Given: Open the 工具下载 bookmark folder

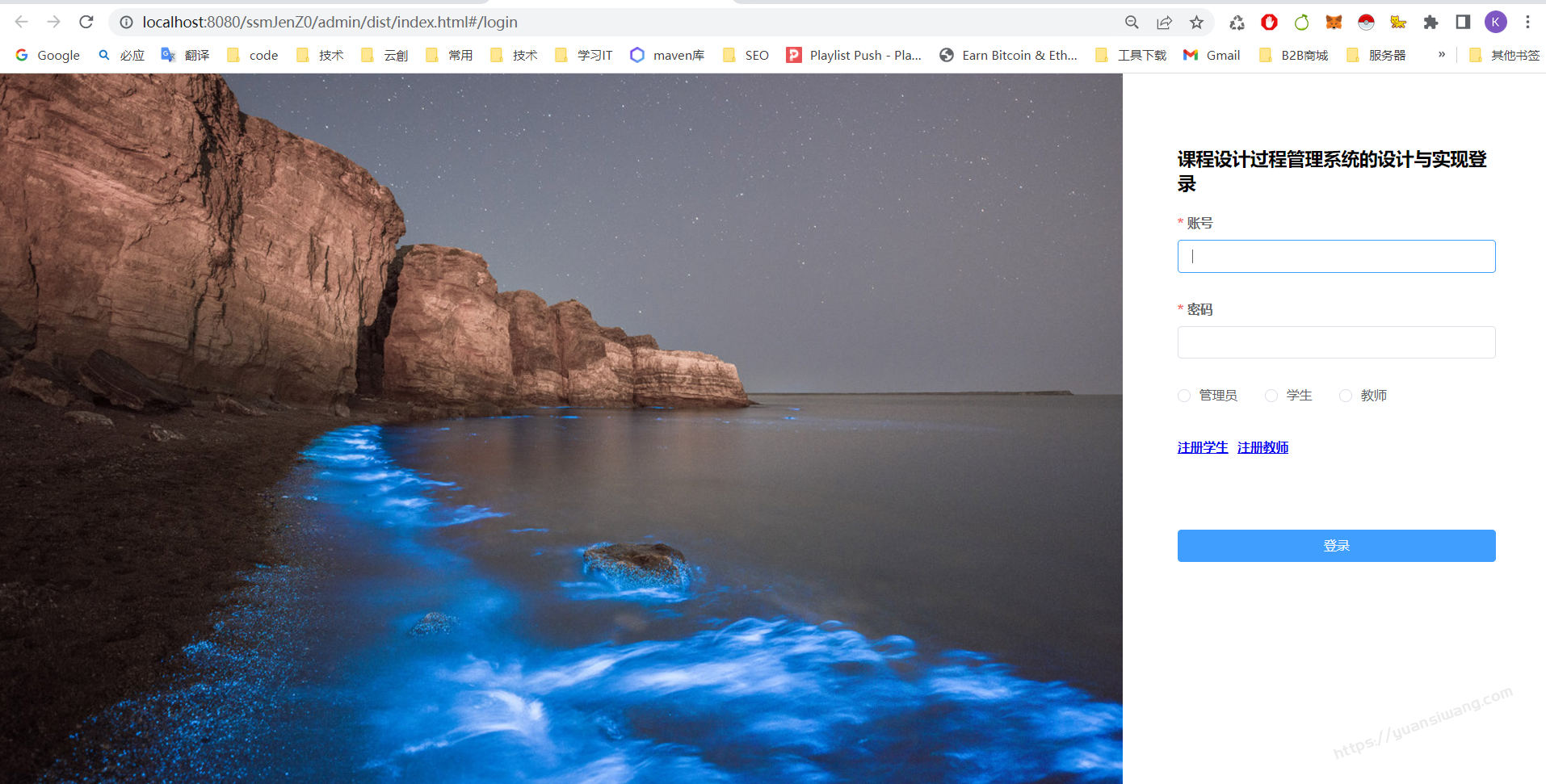Looking at the screenshot, I should pyautogui.click(x=1131, y=55).
